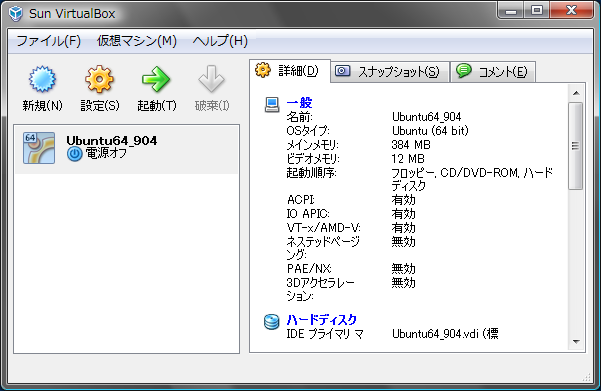601x391 pixels.
Task: Click the 一般 computer section icon
Action: (272, 105)
